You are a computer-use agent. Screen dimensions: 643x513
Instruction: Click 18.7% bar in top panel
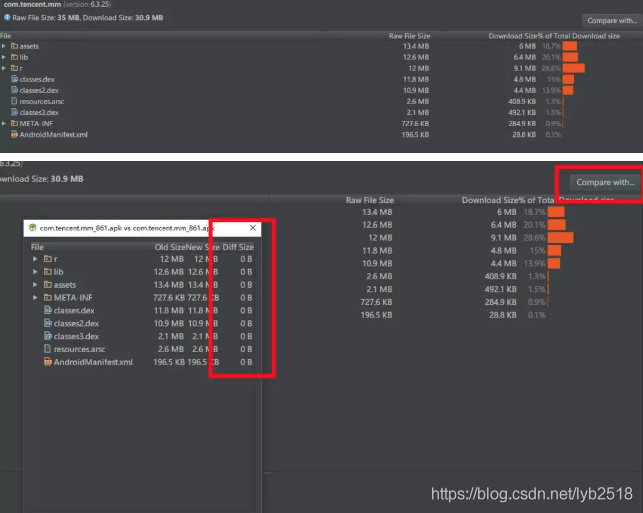pyautogui.click(x=570, y=46)
